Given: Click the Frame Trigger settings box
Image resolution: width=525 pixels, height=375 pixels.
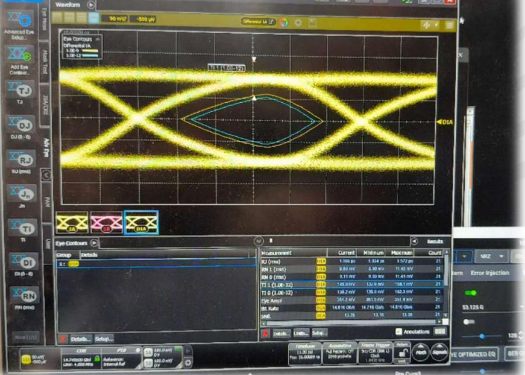Looking at the screenshot, I should click(375, 353).
